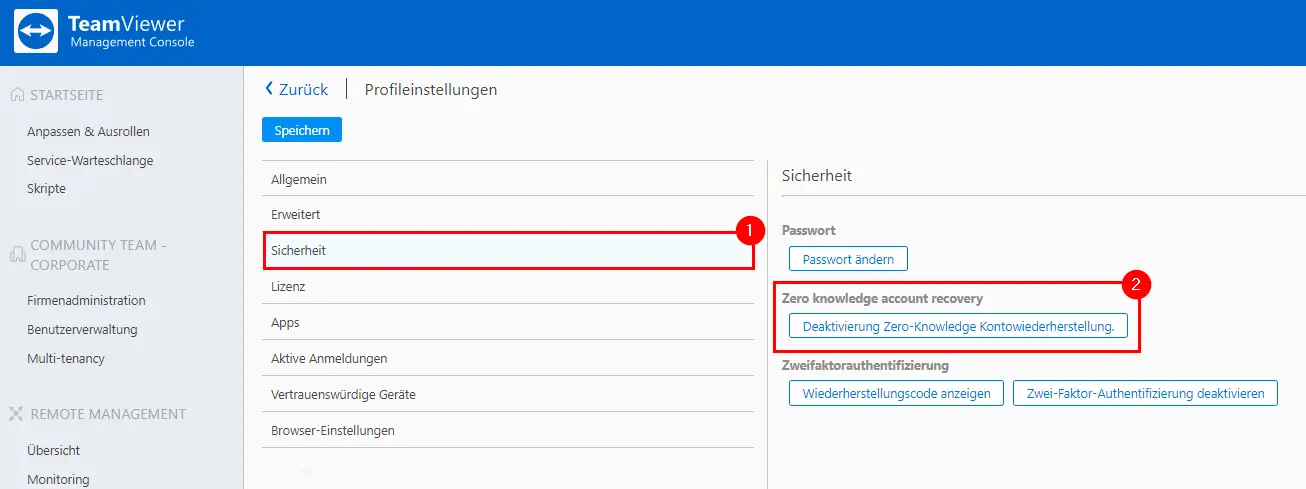Open Übersicht under Remote Management
Image resolution: width=1306 pixels, height=489 pixels.
54,450
